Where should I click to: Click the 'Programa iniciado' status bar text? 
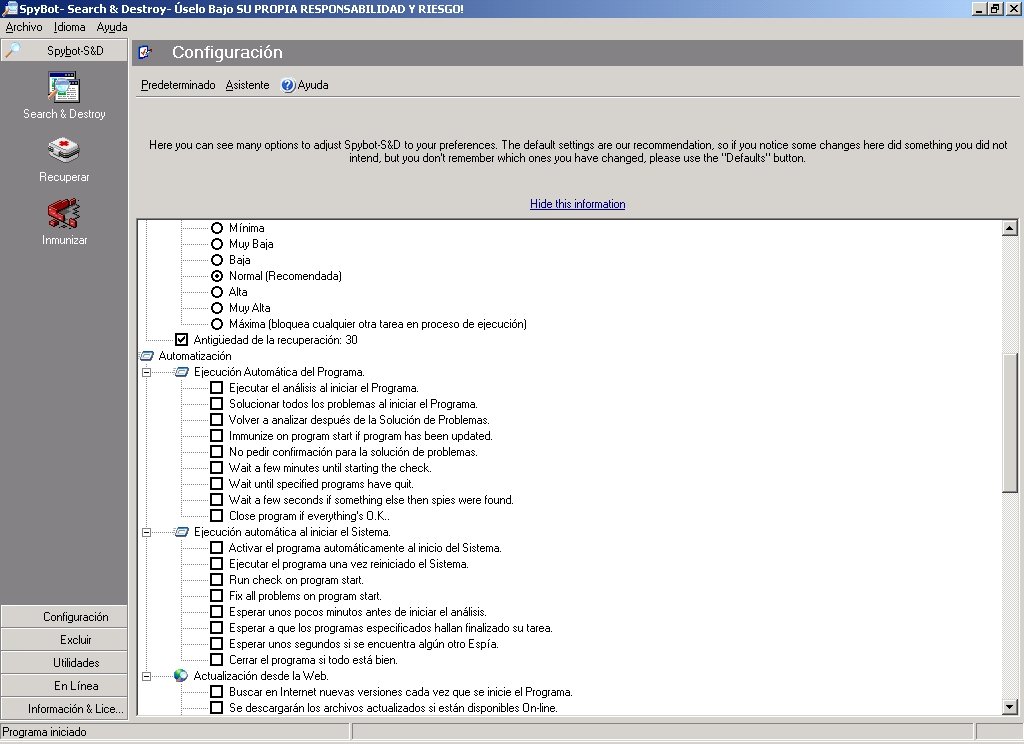click(x=44, y=732)
